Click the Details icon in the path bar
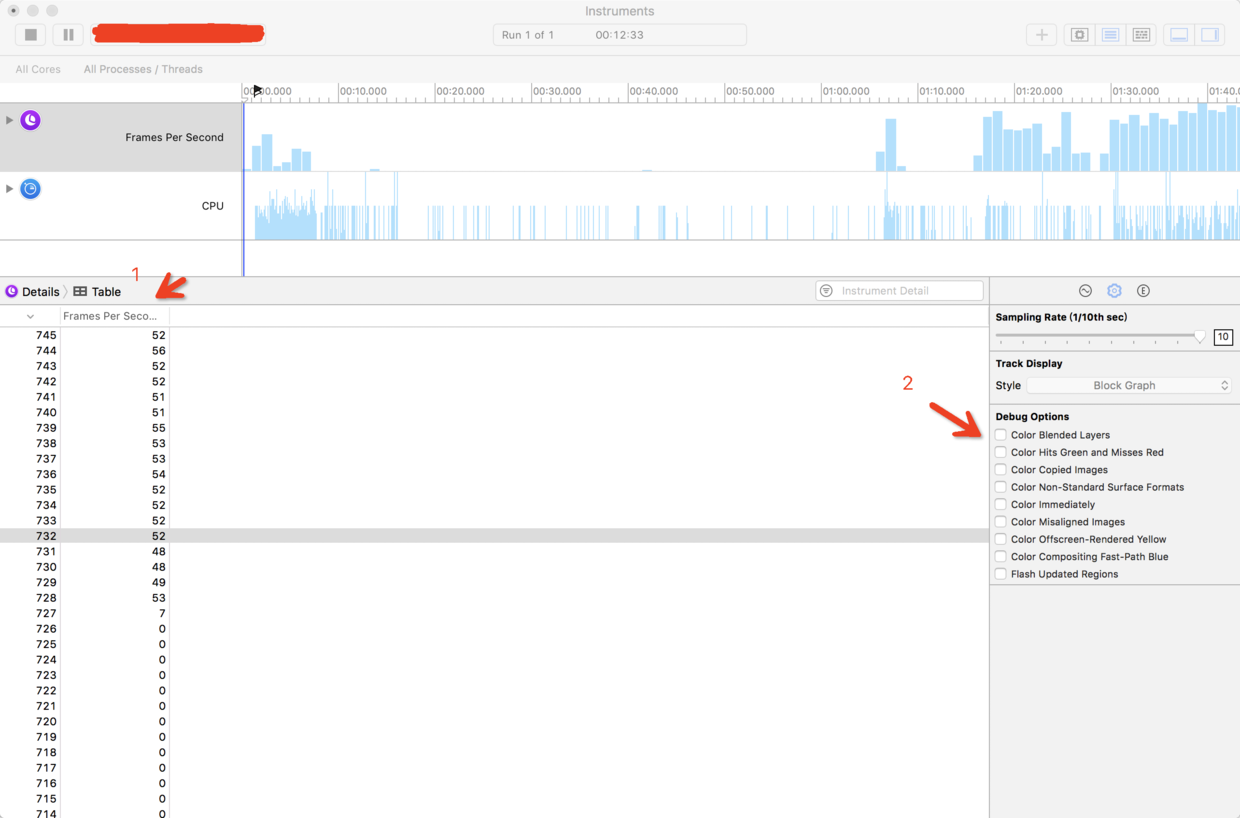Screen dimensions: 1240x818 (x=12, y=291)
